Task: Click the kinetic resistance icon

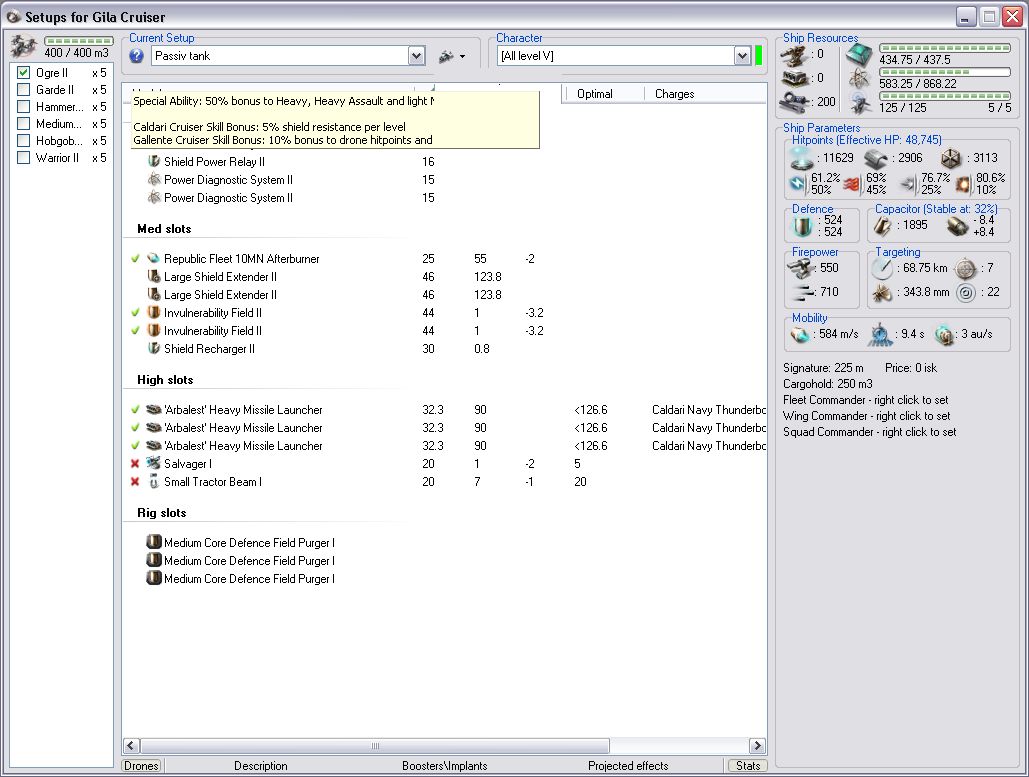Action: [x=908, y=184]
